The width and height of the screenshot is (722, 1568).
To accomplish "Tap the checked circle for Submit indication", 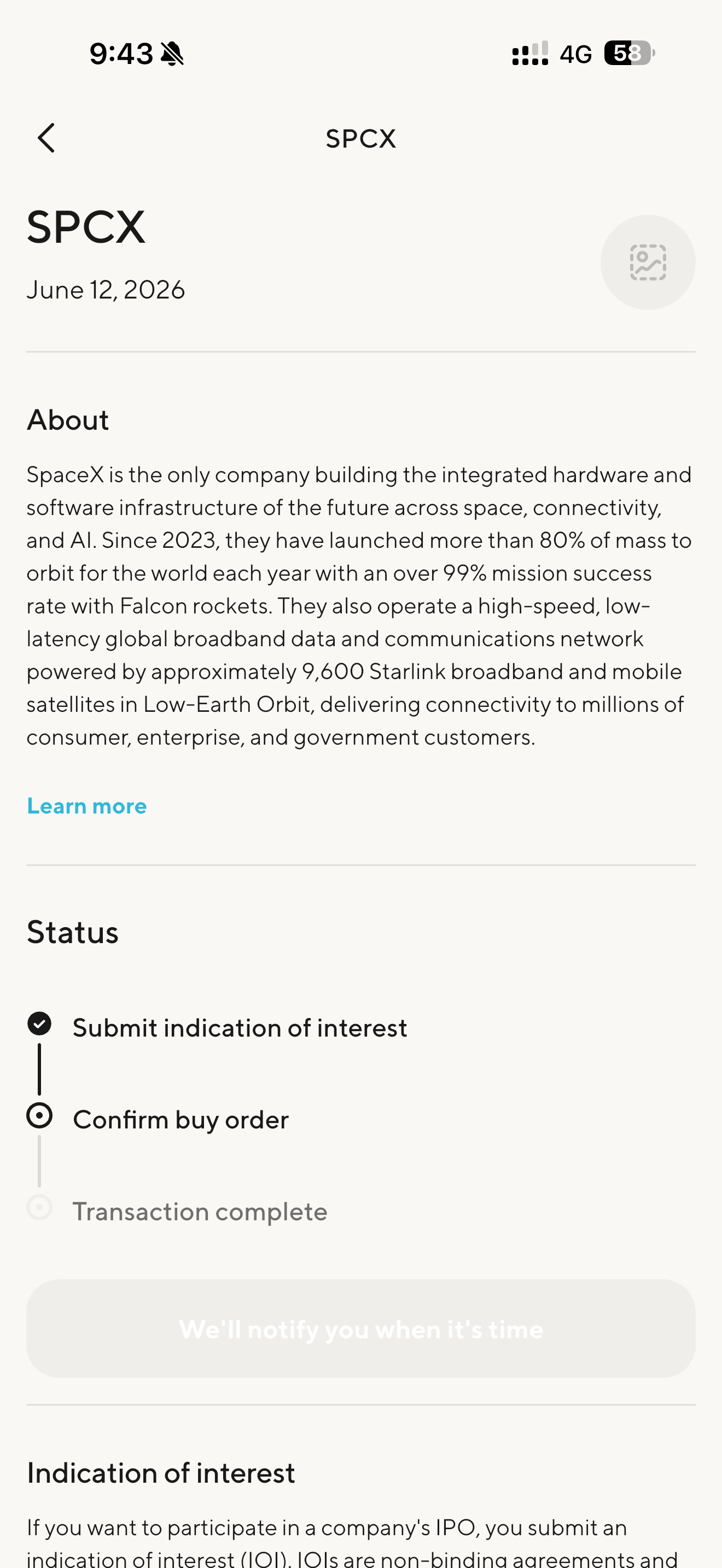I will [39, 1024].
